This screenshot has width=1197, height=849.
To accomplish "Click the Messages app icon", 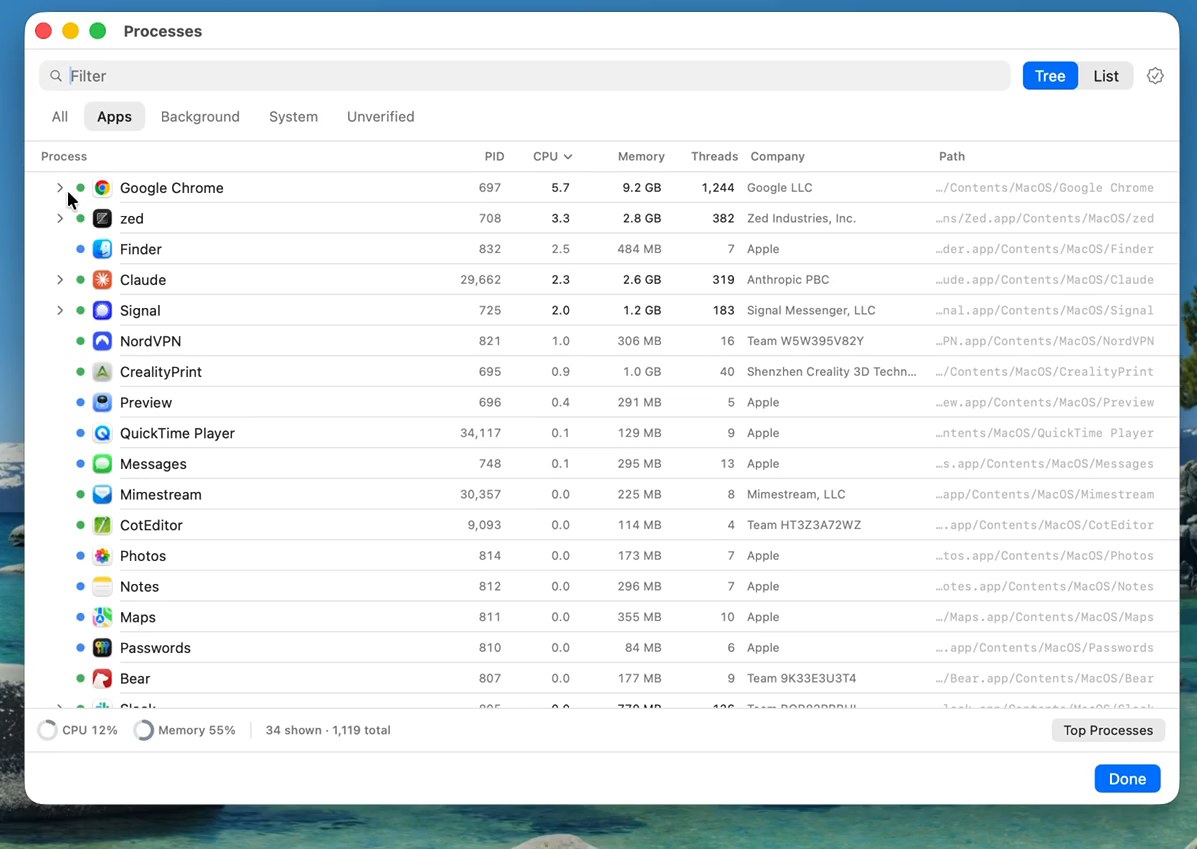I will [x=102, y=463].
